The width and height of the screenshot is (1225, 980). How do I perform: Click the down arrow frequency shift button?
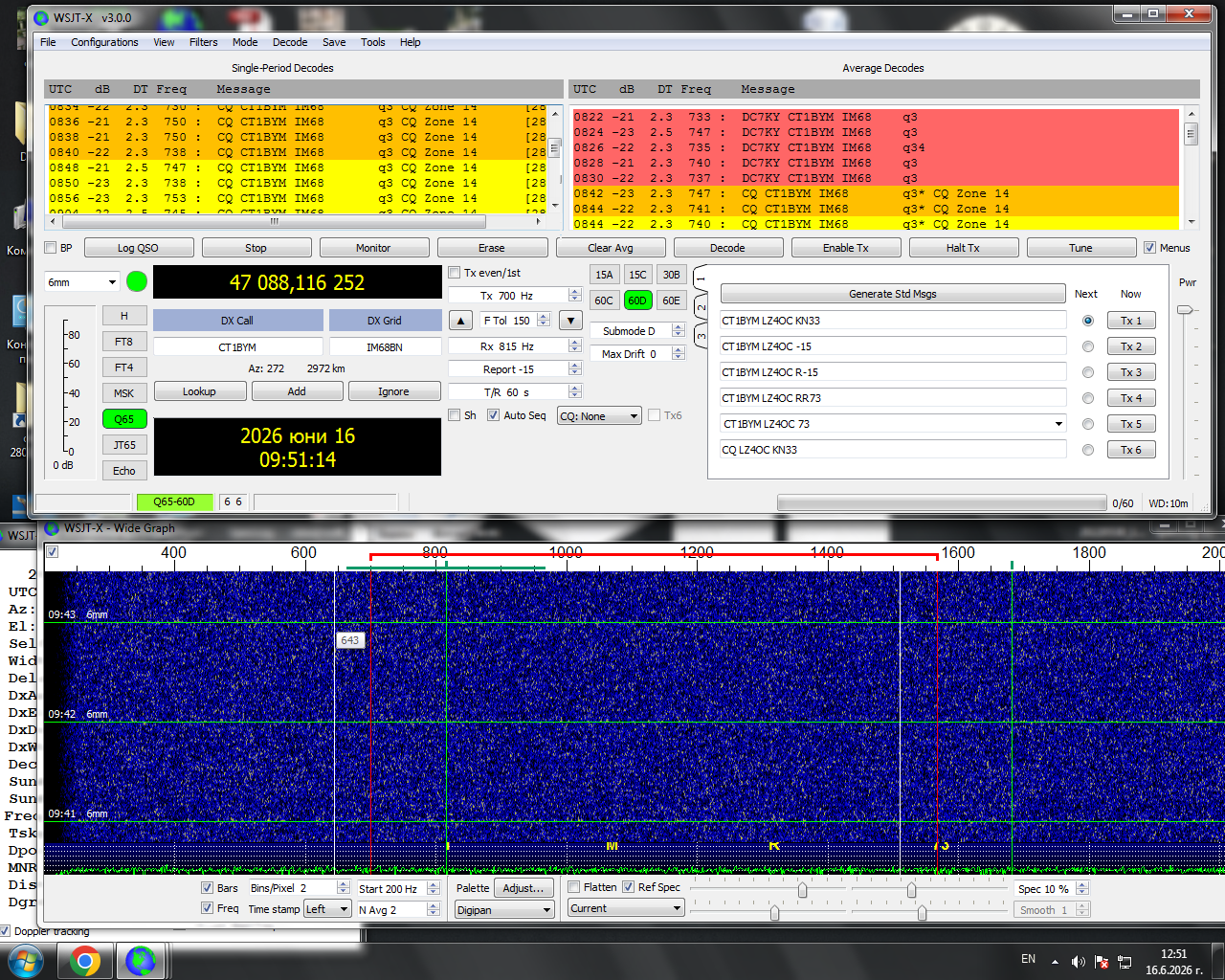(570, 321)
